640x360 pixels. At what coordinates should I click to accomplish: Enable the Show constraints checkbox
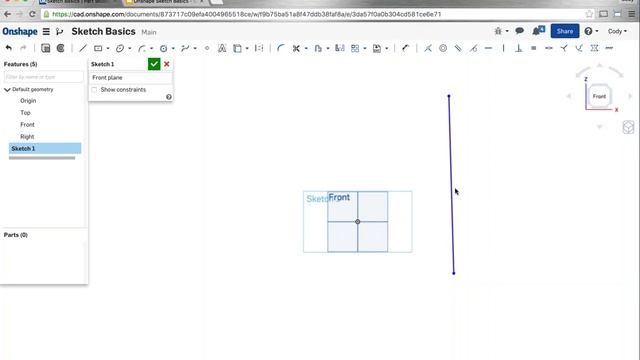[95, 89]
